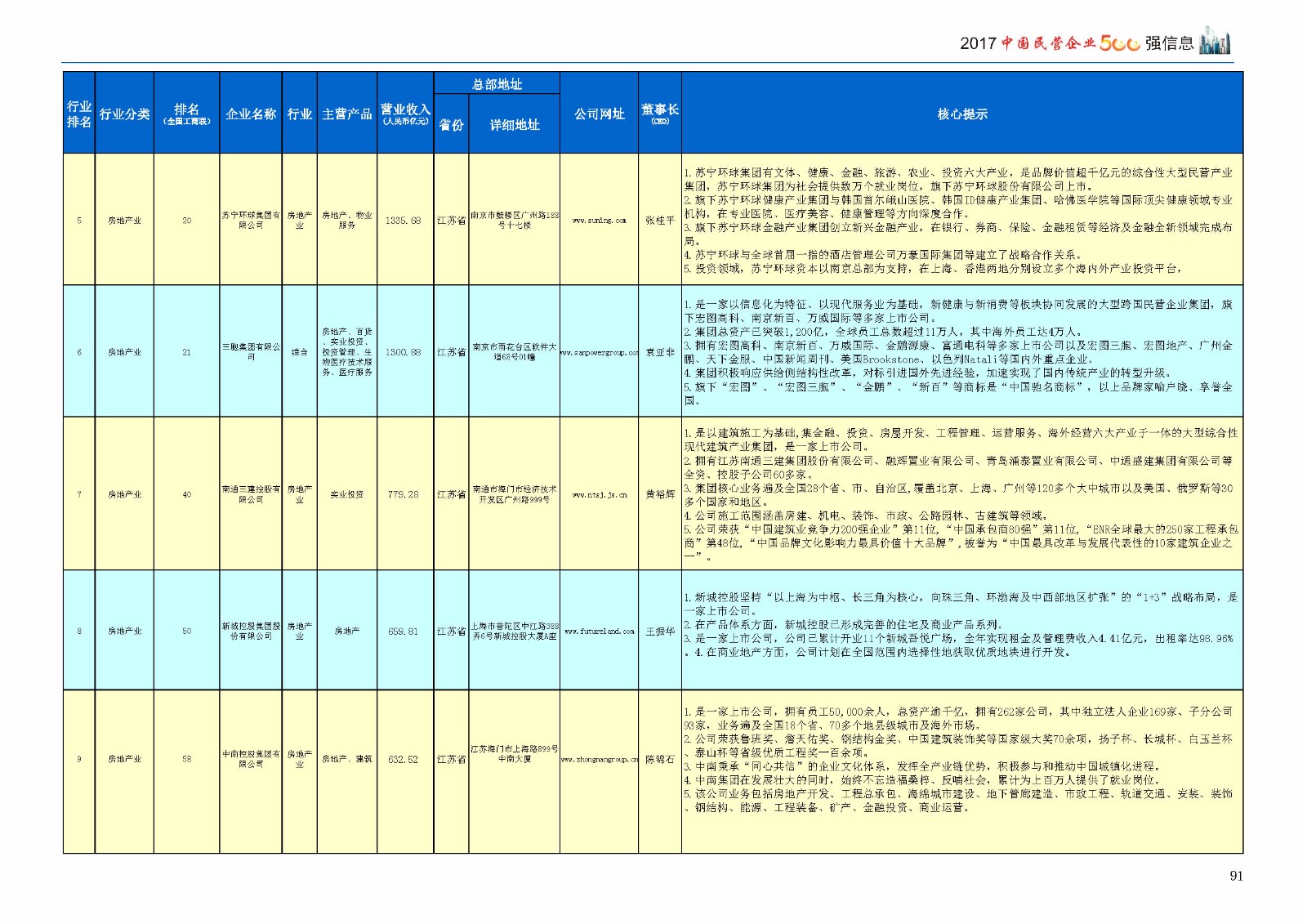
Task: Click main products cell 房地产、物业服务
Action: click(x=347, y=220)
